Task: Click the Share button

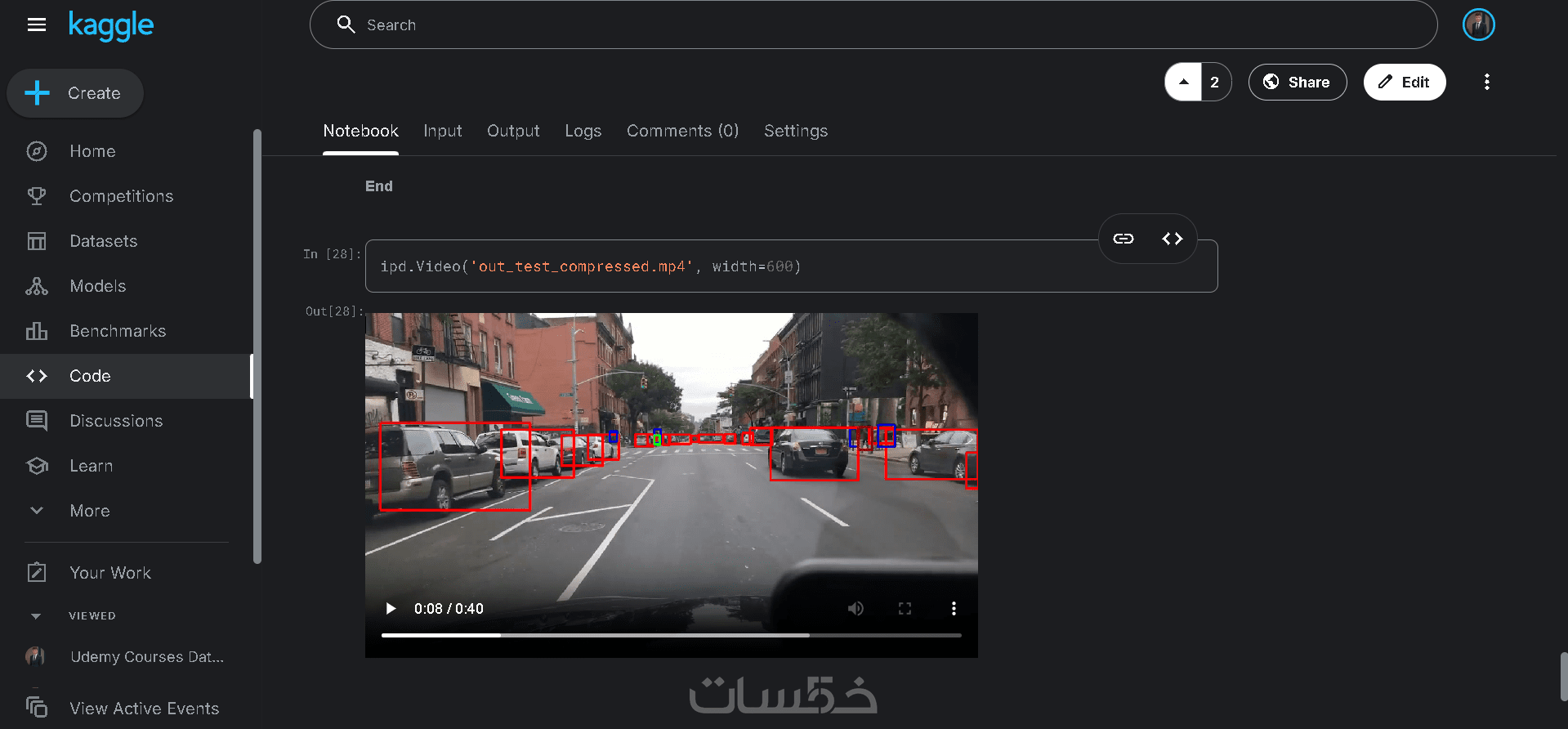Action: click(1298, 82)
